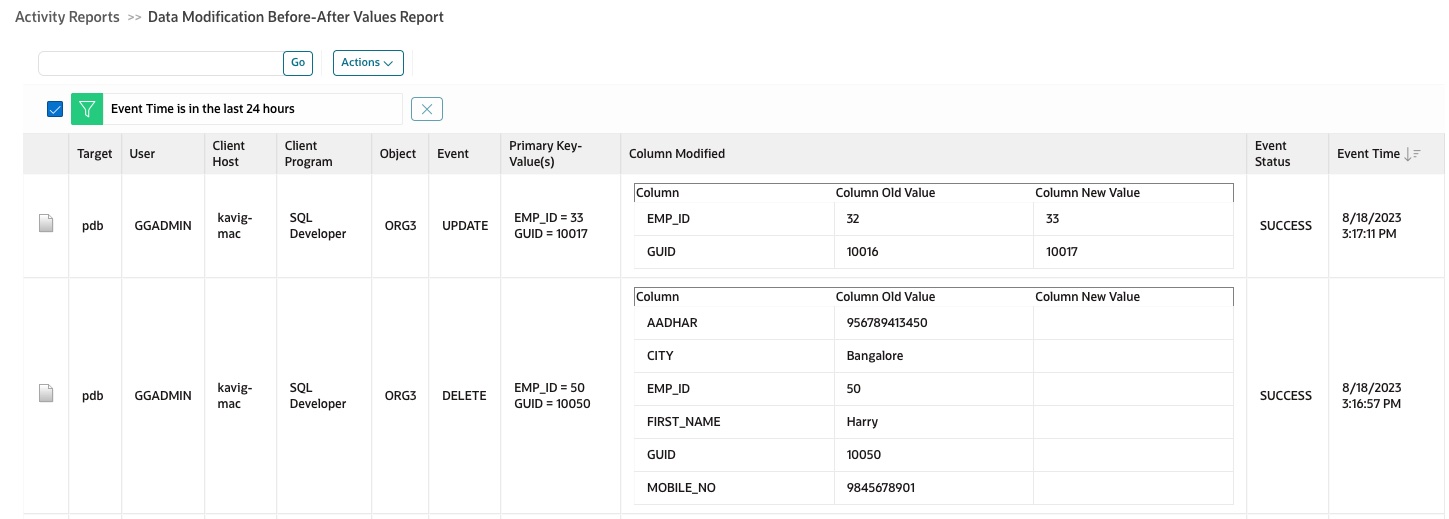
Task: Remove the Event Time filter
Action: pos(427,109)
